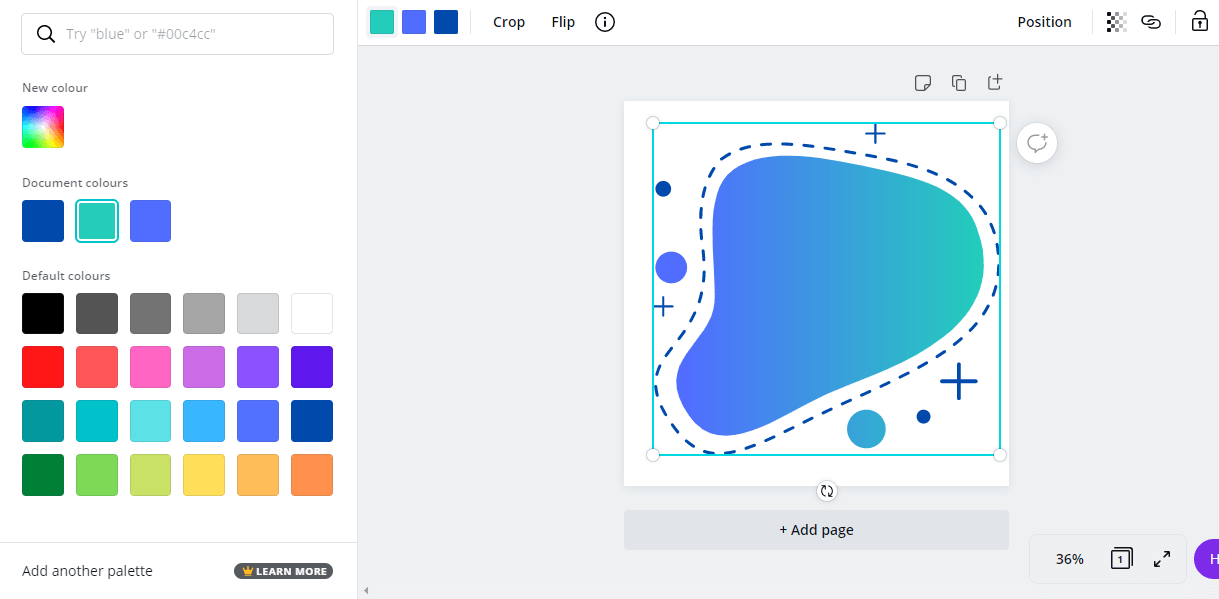Open the Position panel
Image resolution: width=1219 pixels, height=599 pixels.
point(1044,21)
